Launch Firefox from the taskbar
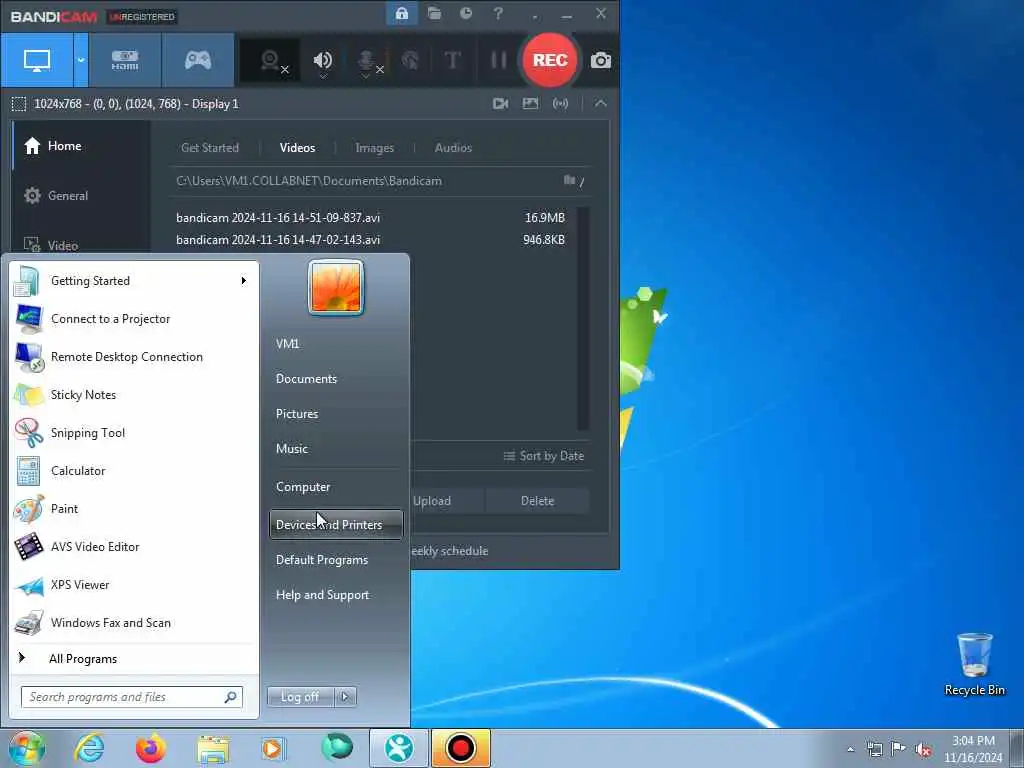 [x=151, y=748]
